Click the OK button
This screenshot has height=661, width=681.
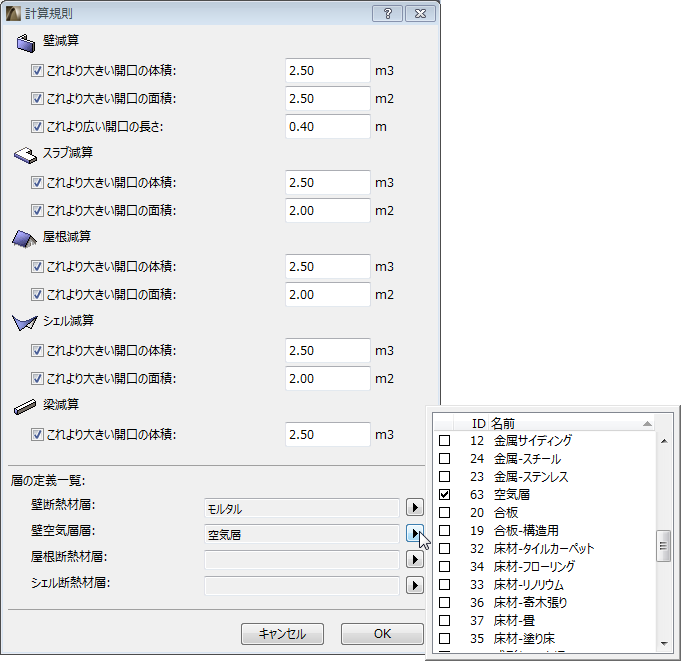382,634
